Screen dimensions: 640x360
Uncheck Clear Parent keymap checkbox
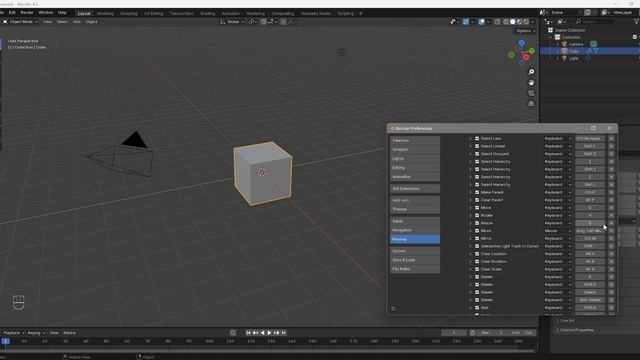point(477,200)
